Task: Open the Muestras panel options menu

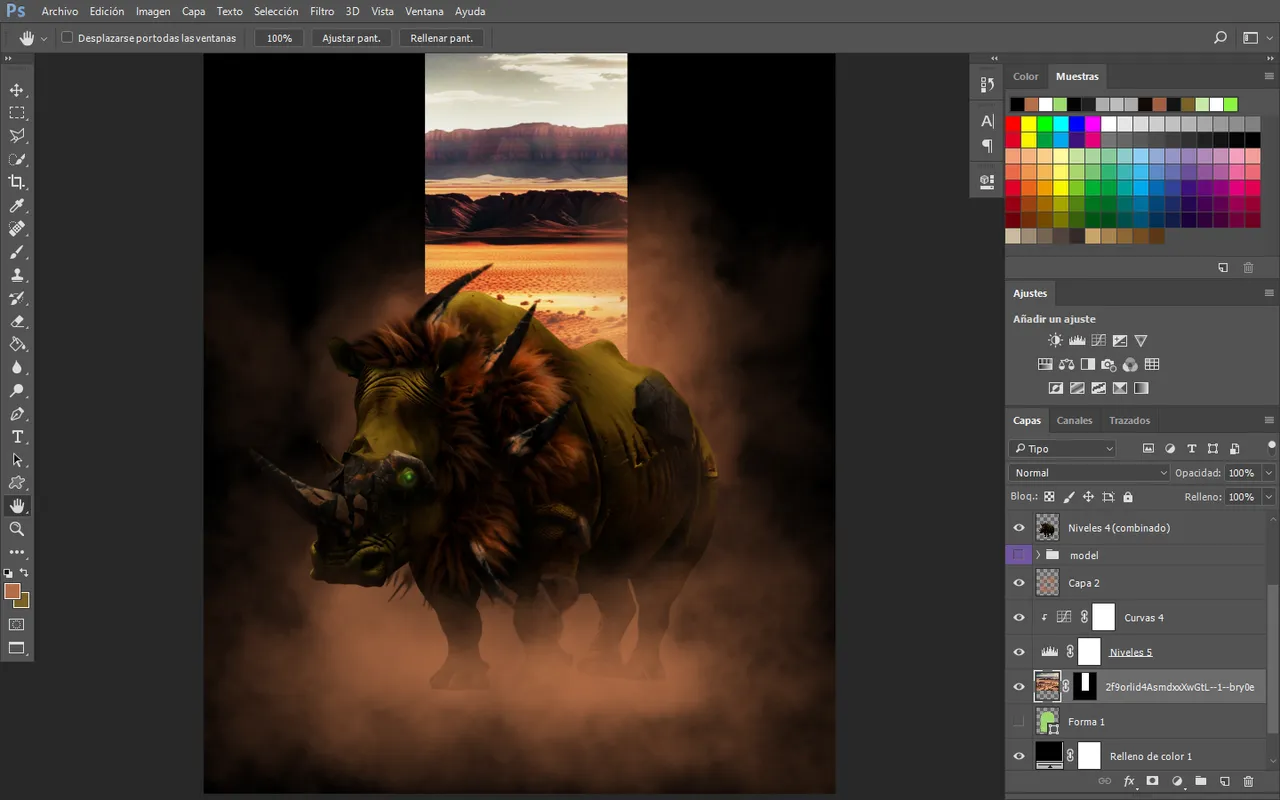Action: 1269,76
